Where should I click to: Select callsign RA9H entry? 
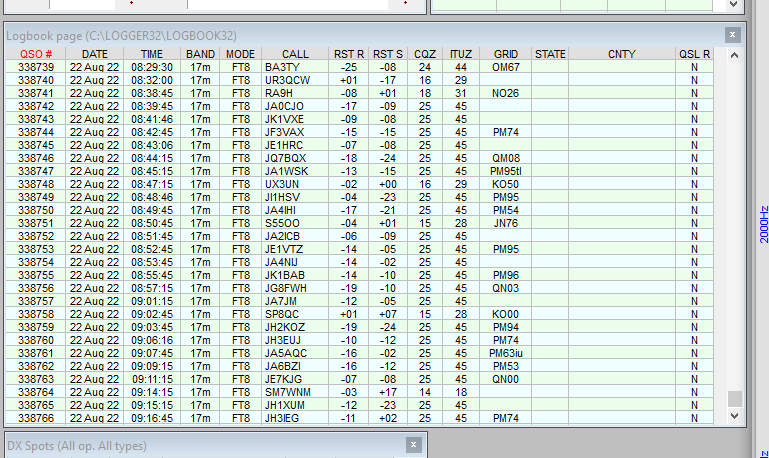[x=295, y=93]
